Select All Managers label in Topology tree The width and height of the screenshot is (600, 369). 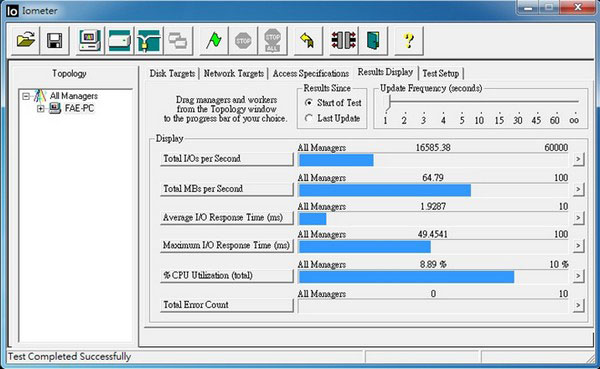[74, 96]
